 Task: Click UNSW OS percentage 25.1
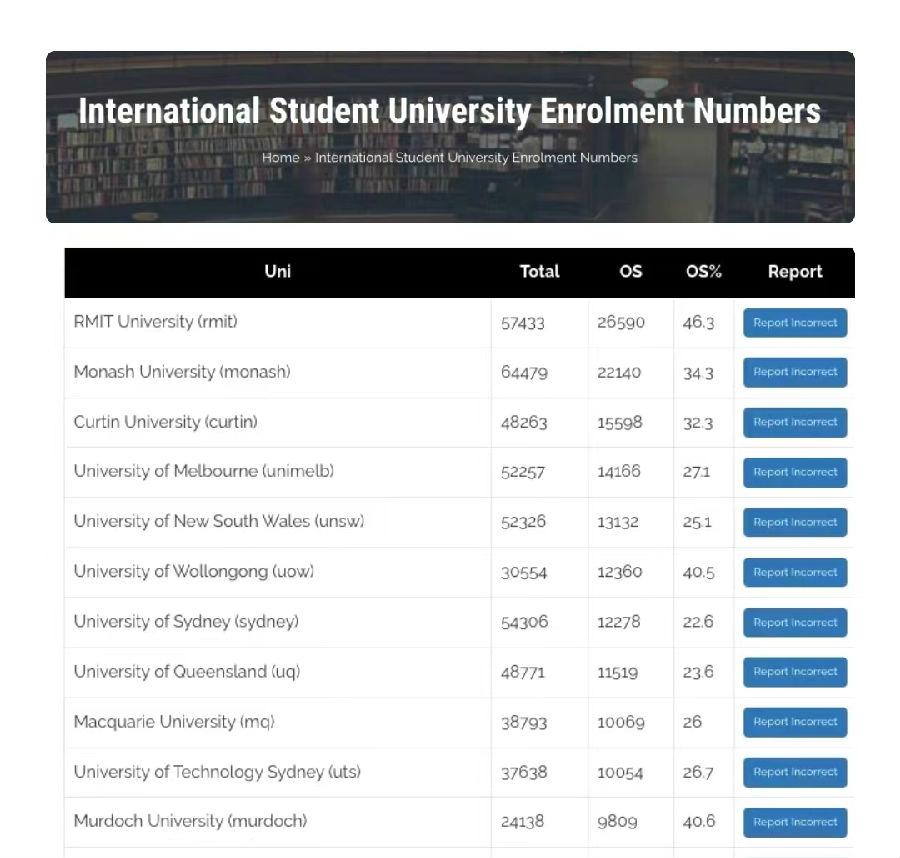tap(697, 522)
